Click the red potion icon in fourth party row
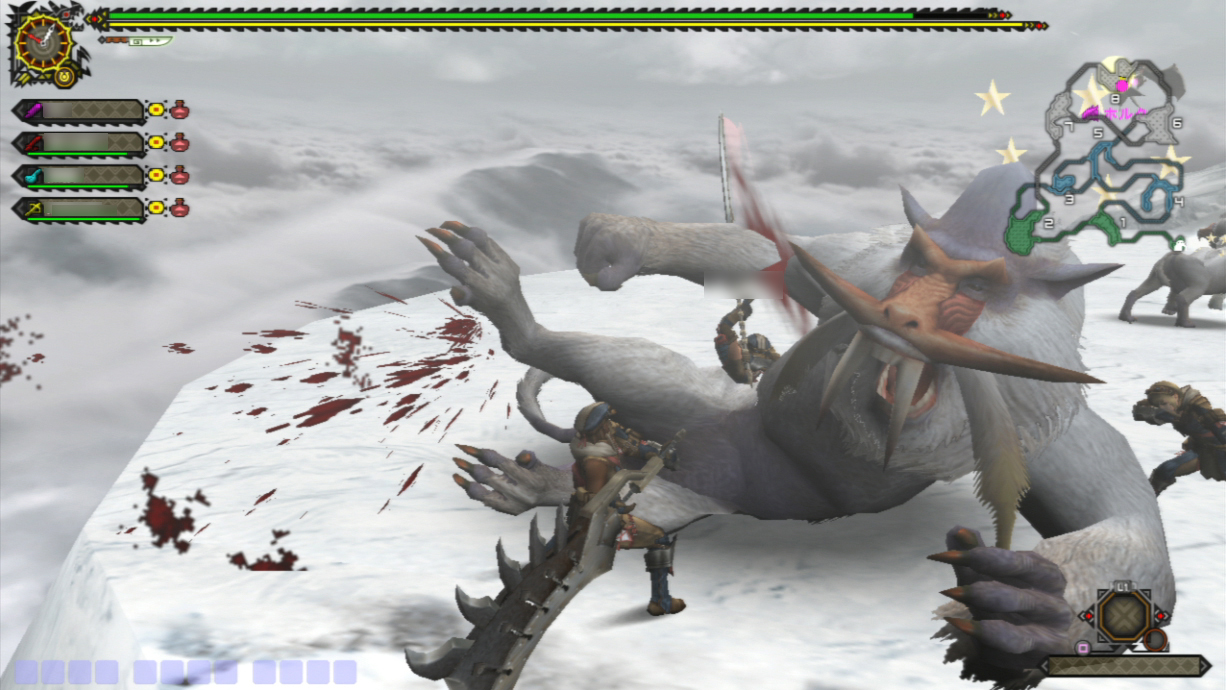This screenshot has height=690, width=1226. (180, 208)
